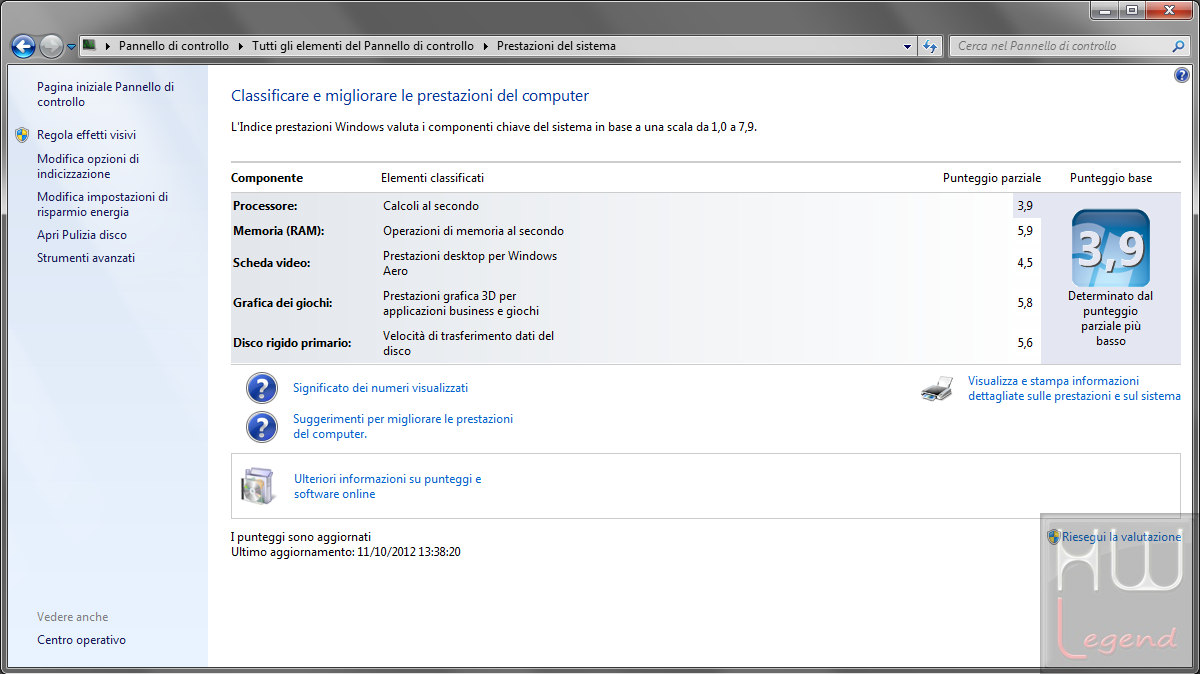Select Pannello di controllo breadcrumb
1200x674 pixels.
click(174, 46)
